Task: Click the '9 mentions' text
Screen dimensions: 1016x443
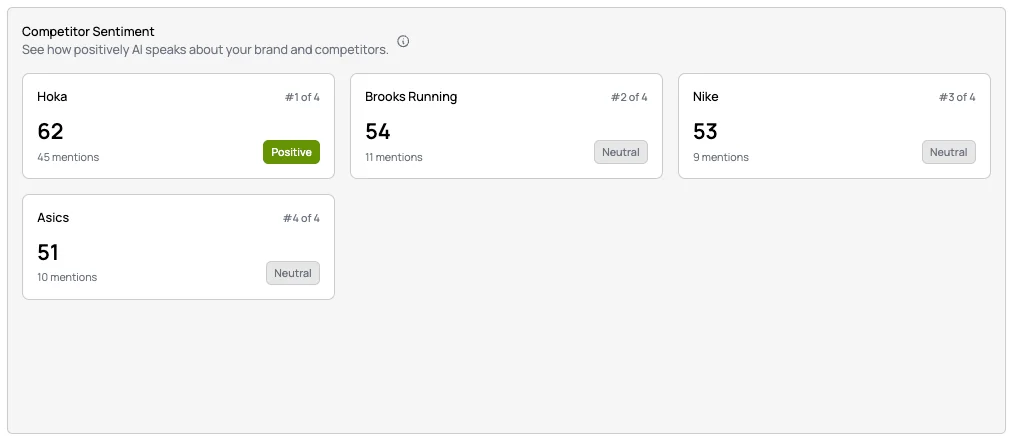Action: 721,157
